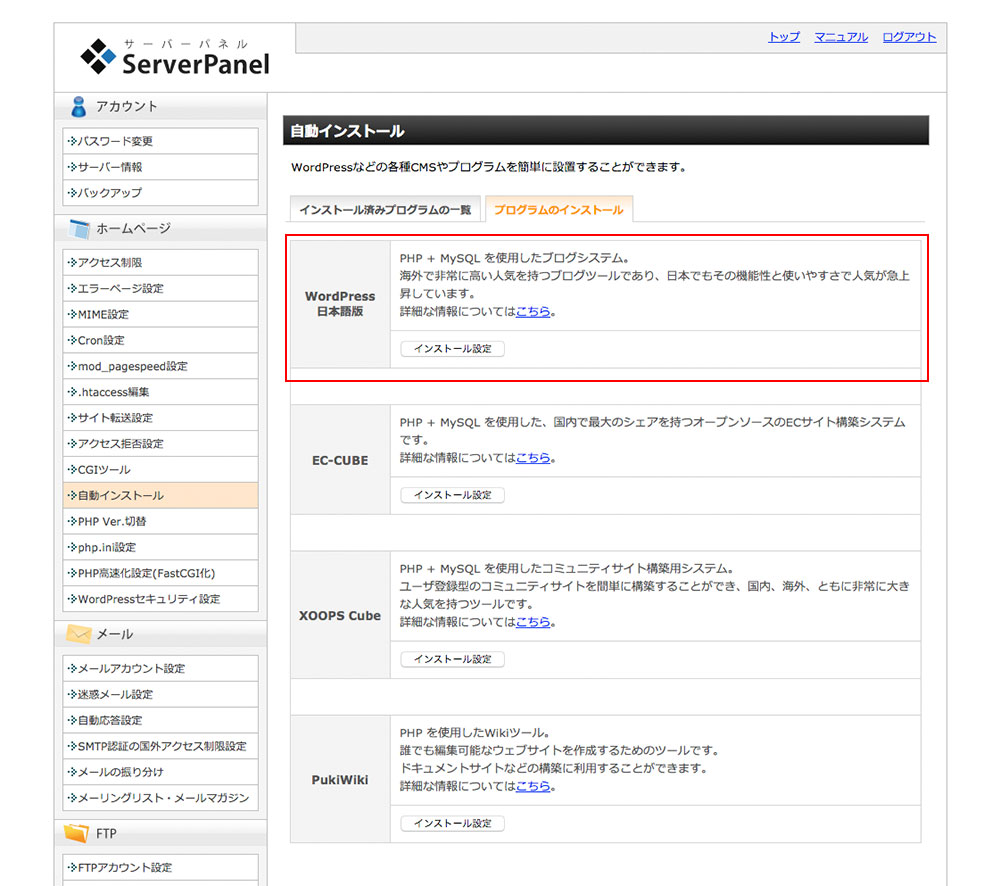Open the こちら link in XOOPS Cube description

click(533, 622)
